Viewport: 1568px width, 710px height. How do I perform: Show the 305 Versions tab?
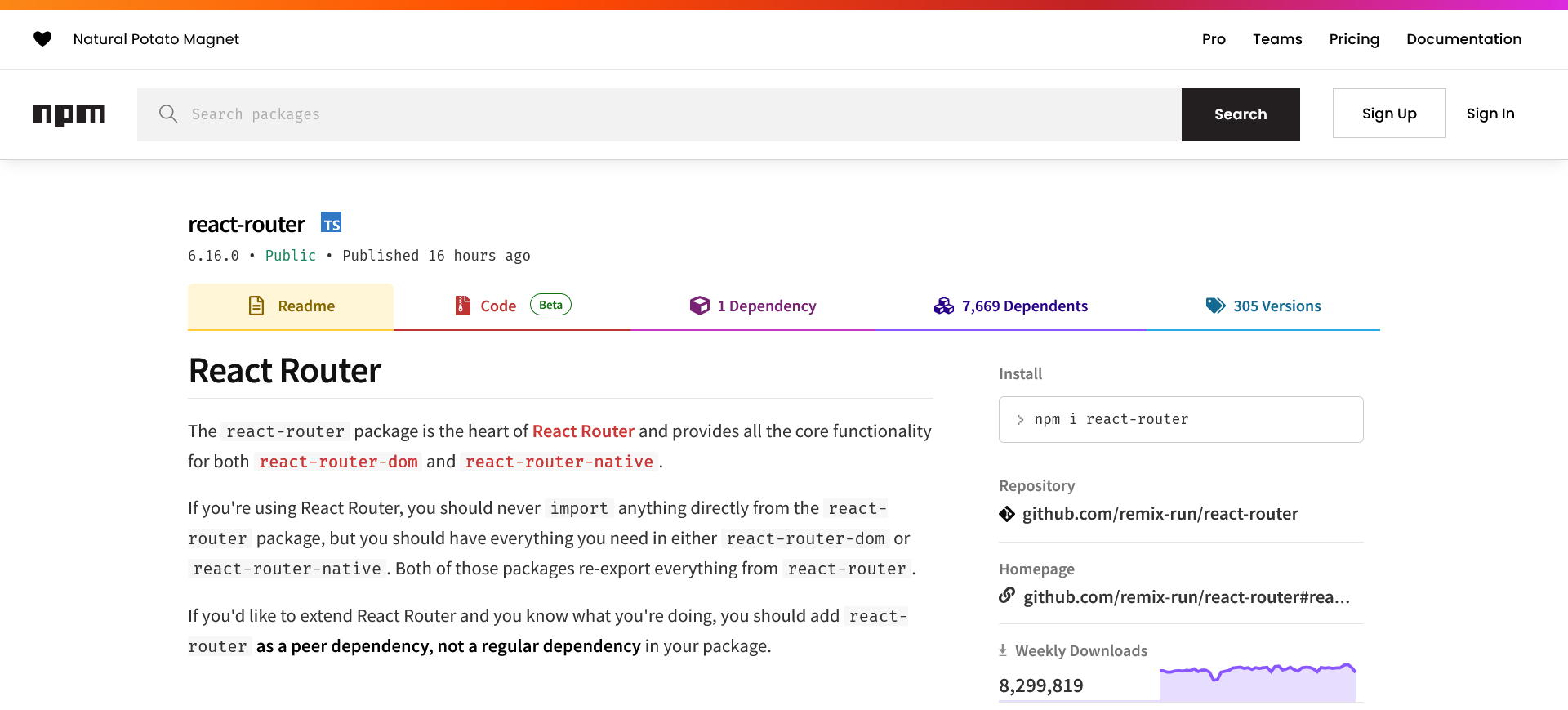(x=1263, y=306)
